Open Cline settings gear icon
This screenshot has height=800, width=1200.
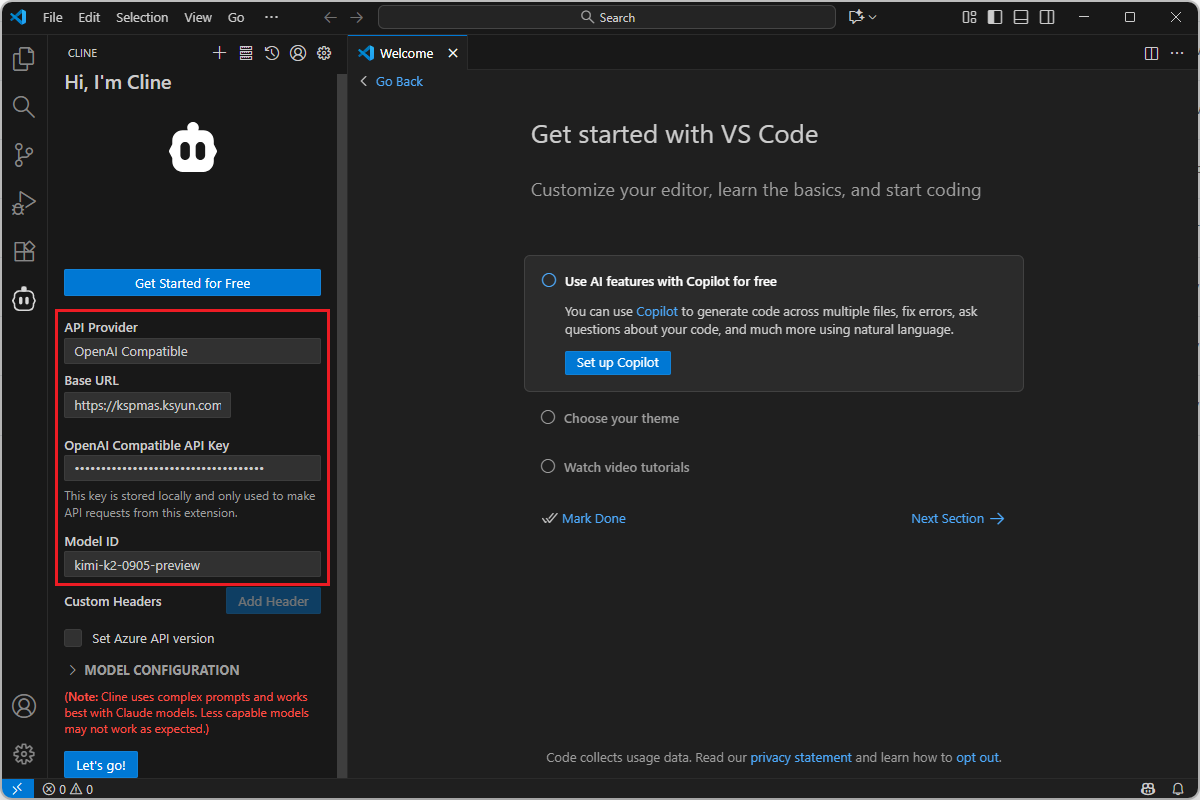(324, 53)
